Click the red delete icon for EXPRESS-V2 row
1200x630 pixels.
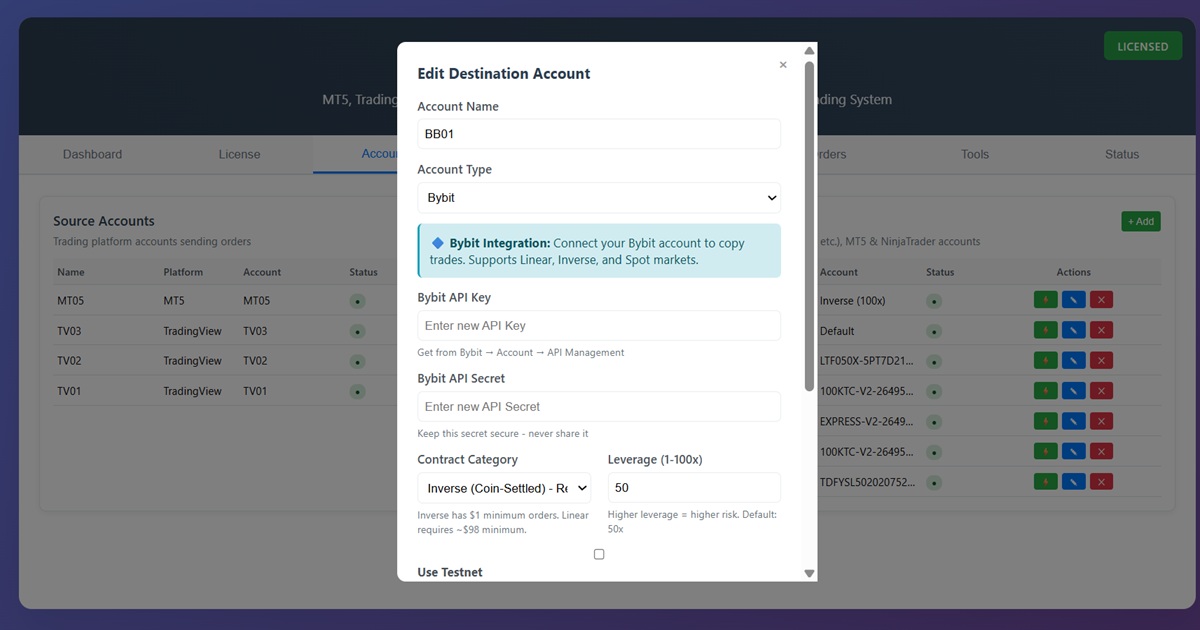click(x=1101, y=421)
